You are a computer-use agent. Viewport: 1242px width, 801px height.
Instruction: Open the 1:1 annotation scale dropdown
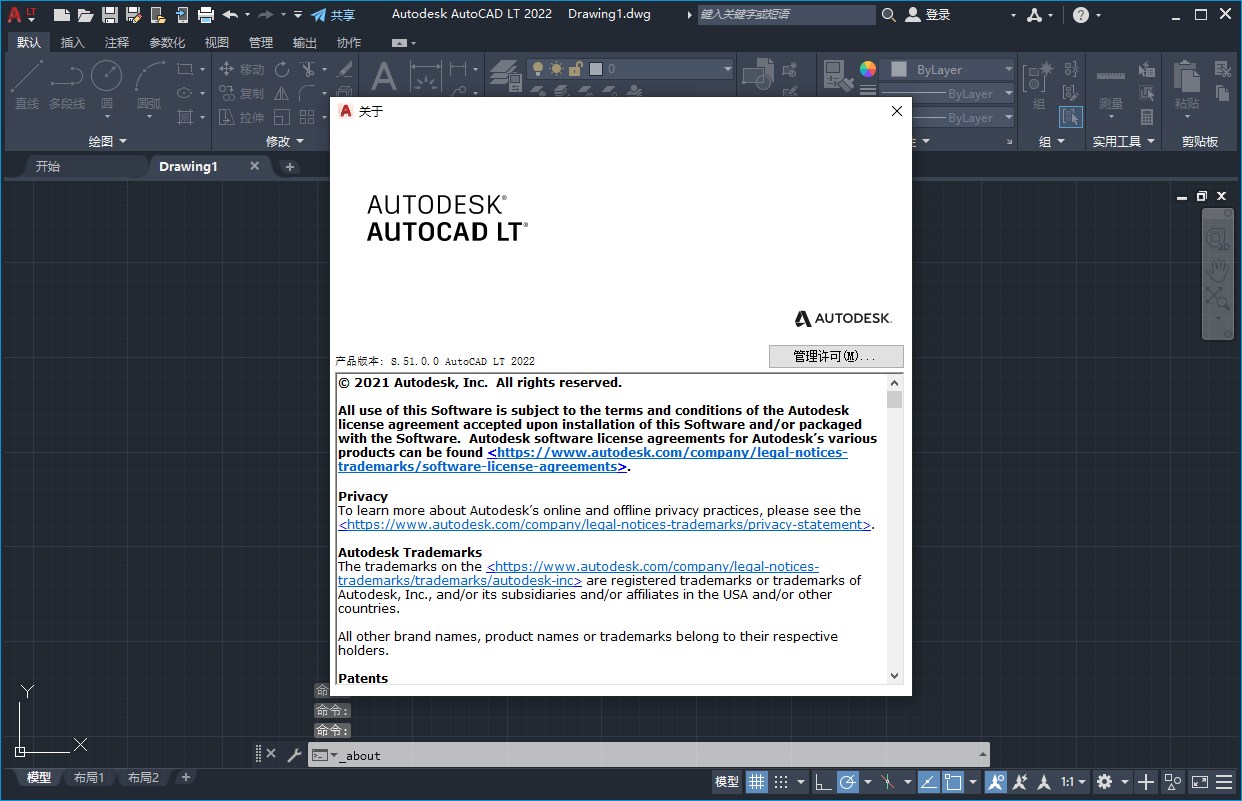1083,782
